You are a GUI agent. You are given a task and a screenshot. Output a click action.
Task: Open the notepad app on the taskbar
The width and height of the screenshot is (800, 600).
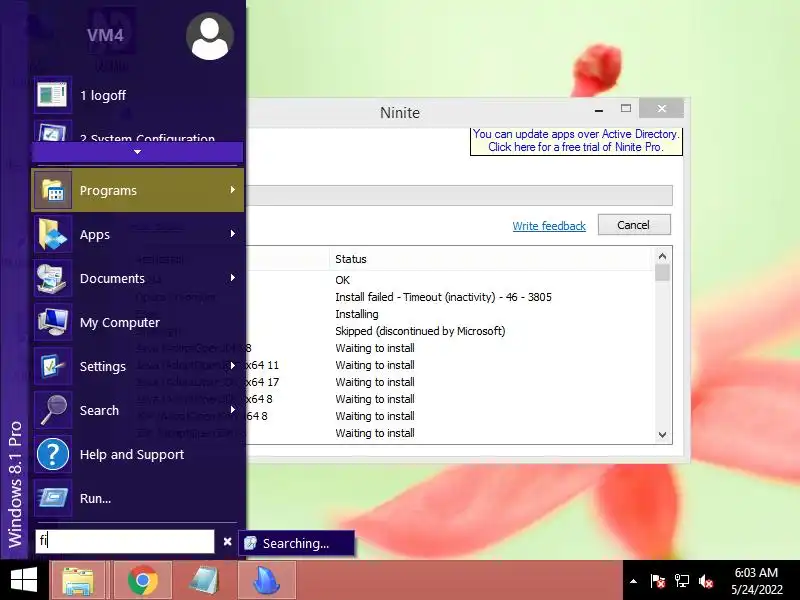[204, 581]
